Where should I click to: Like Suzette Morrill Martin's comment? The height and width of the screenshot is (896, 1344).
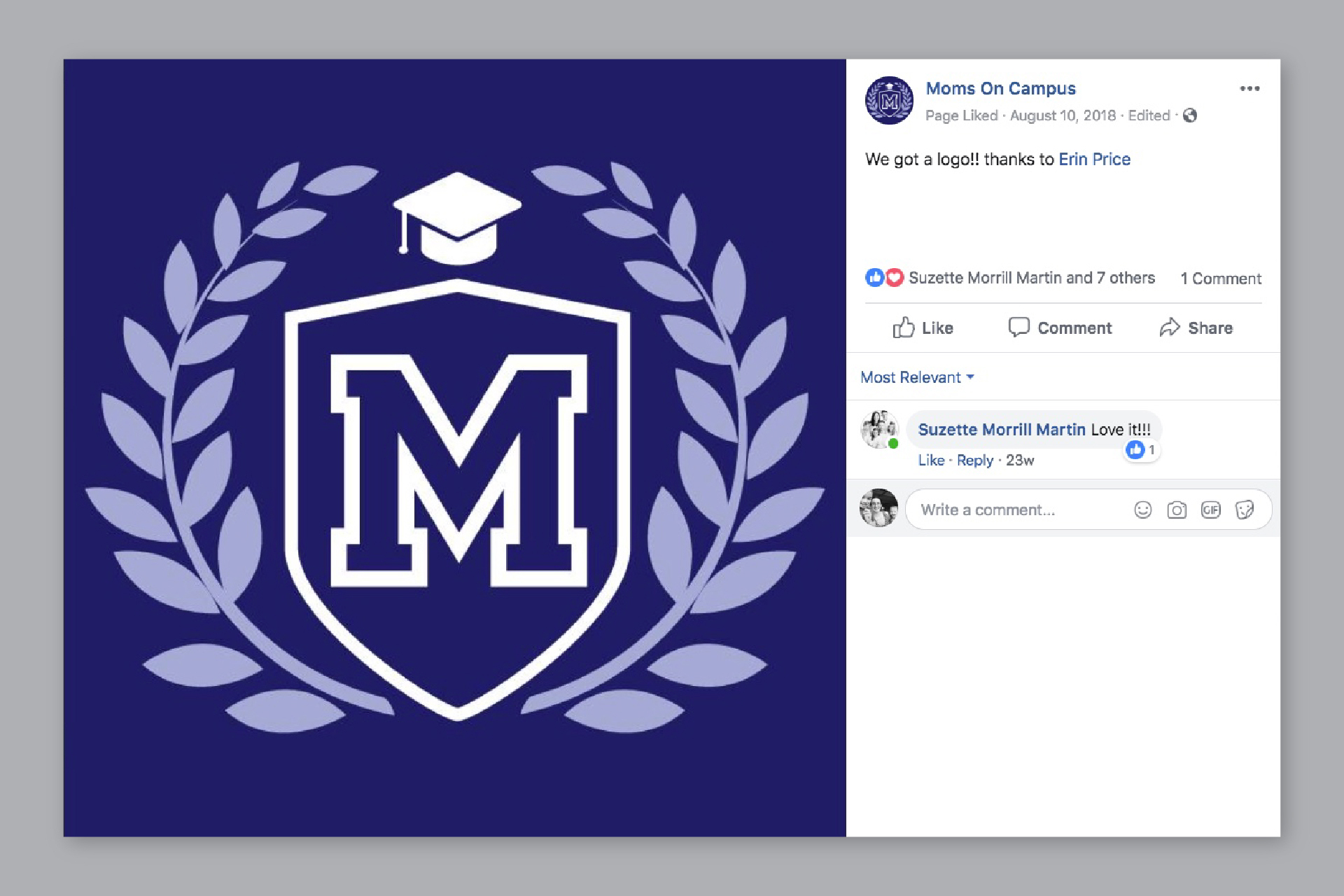[x=931, y=461]
